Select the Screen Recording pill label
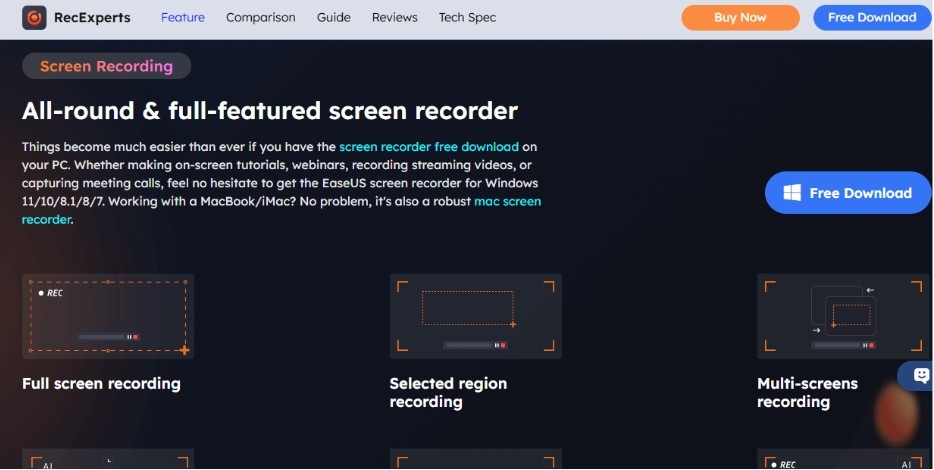934x470 pixels. click(x=107, y=66)
